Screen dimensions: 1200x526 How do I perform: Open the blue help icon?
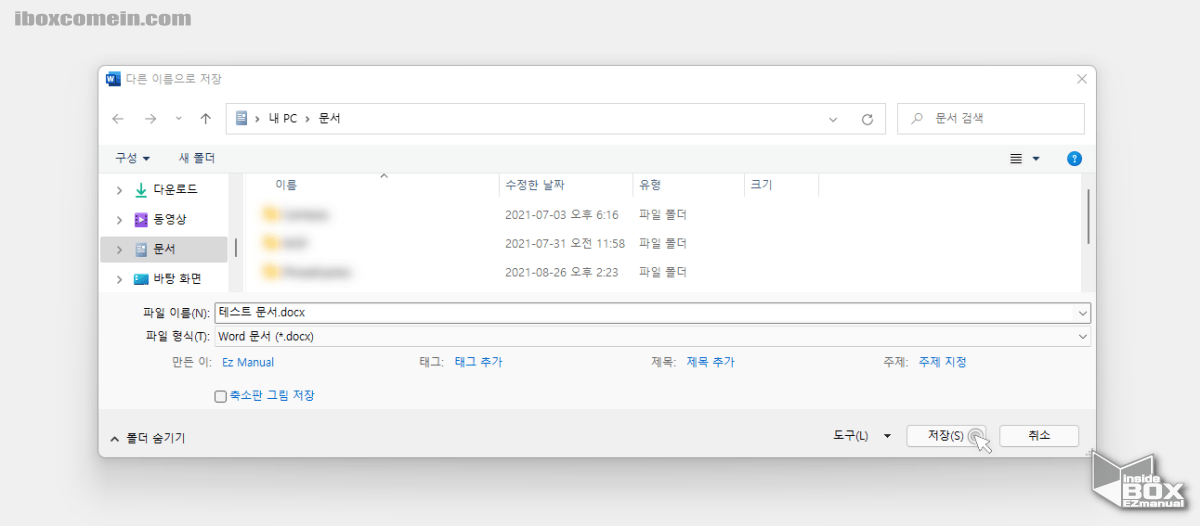(1075, 159)
